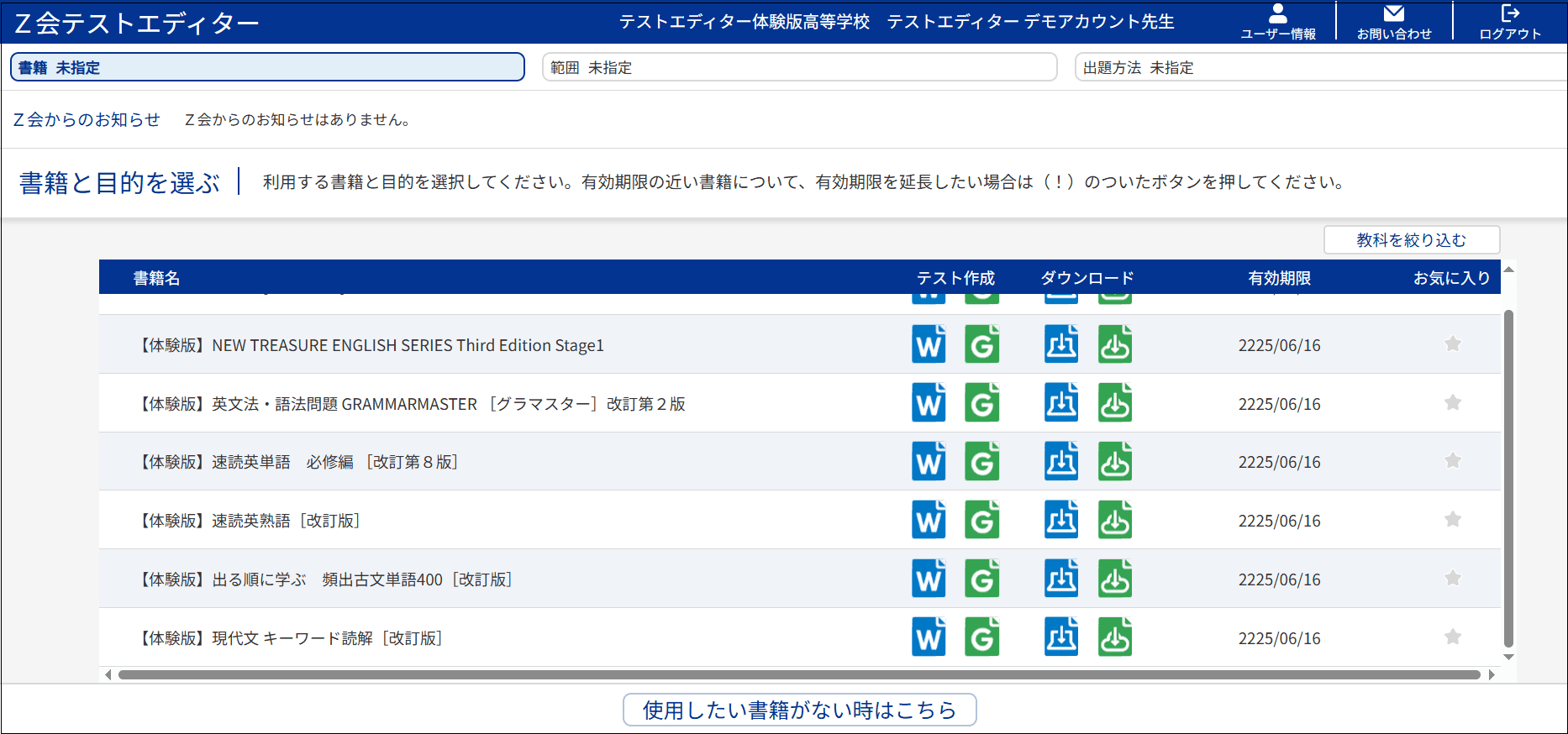Click blue download icon for 速読英単語 必修編
The width and height of the screenshot is (1568, 734).
coord(1061,461)
